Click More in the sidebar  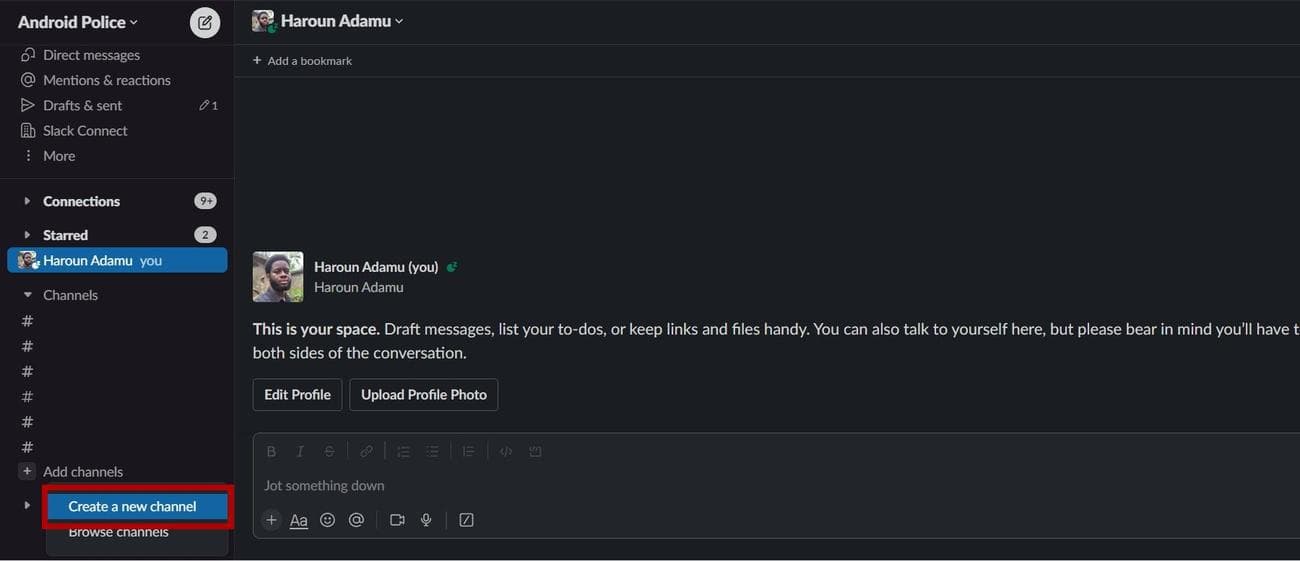pyautogui.click(x=59, y=156)
